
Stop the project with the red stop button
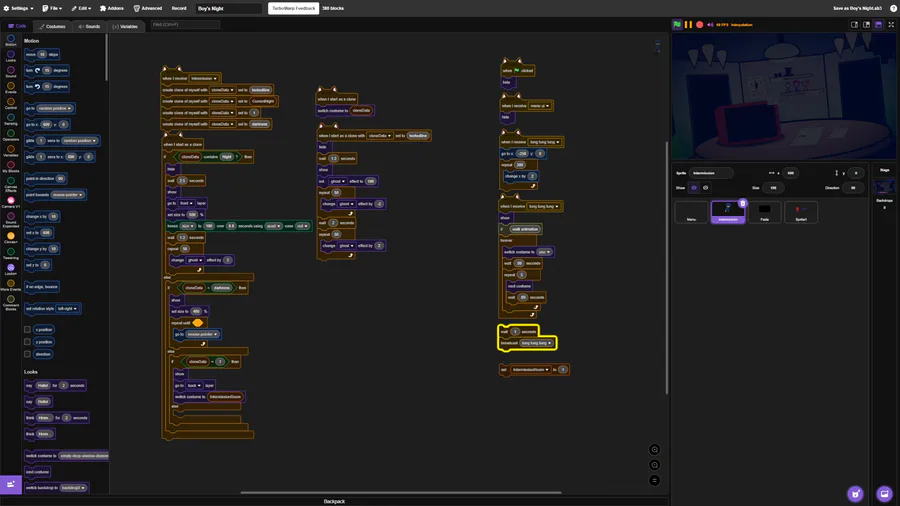coord(699,25)
